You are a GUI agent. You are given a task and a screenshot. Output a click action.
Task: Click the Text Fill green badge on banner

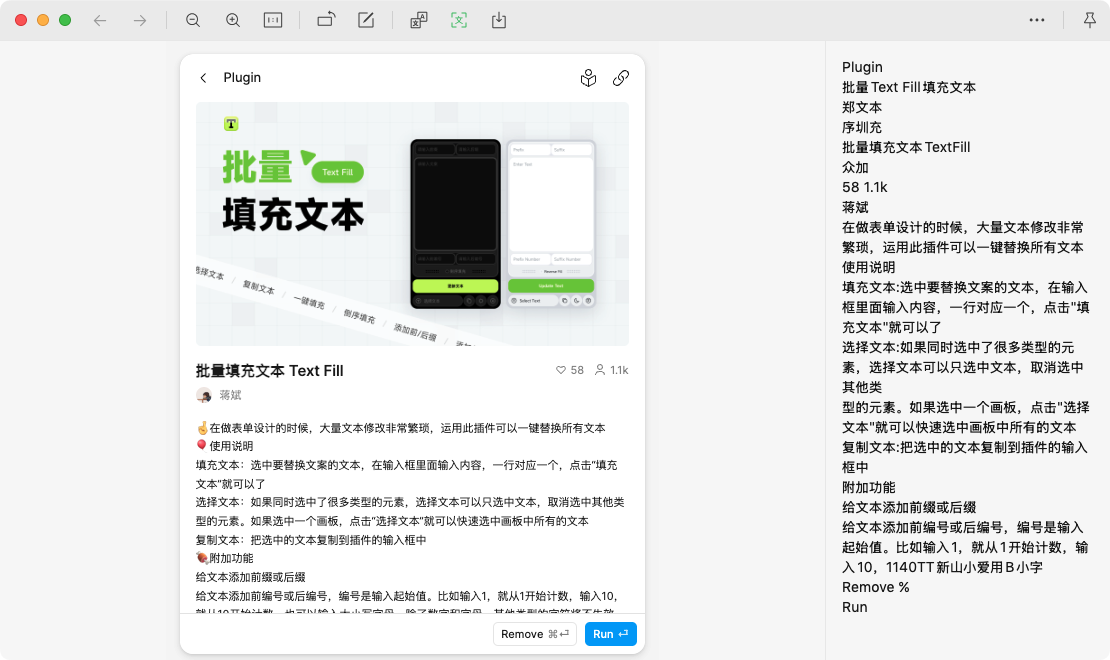[x=338, y=172]
